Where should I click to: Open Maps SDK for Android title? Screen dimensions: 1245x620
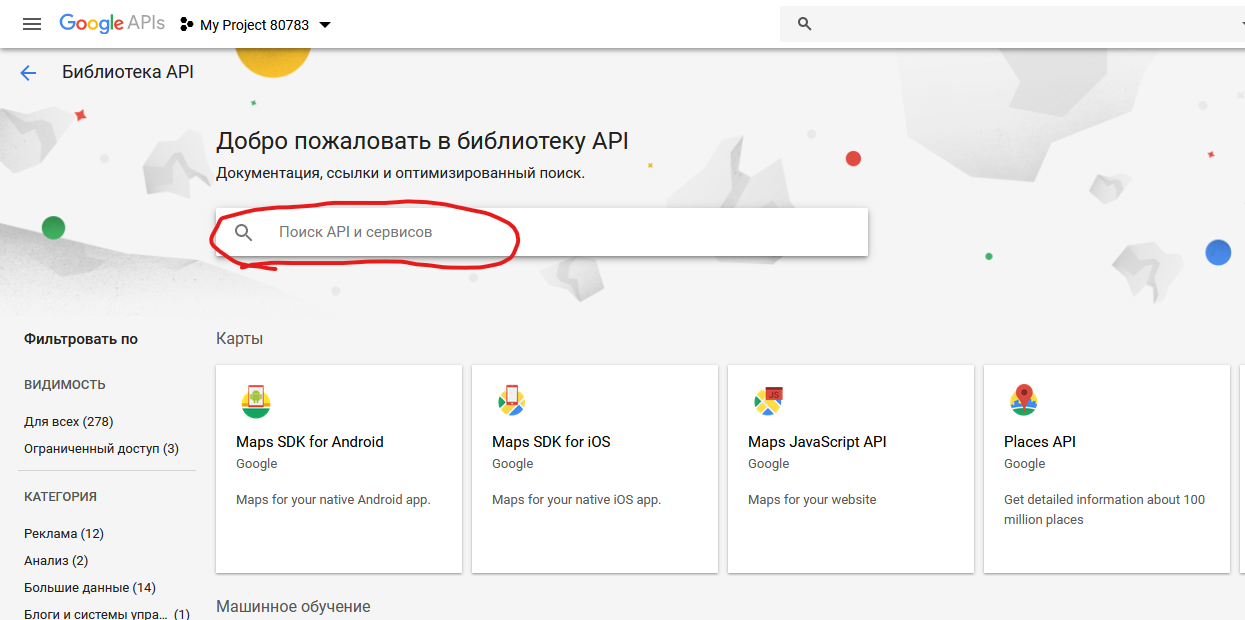[x=310, y=442]
